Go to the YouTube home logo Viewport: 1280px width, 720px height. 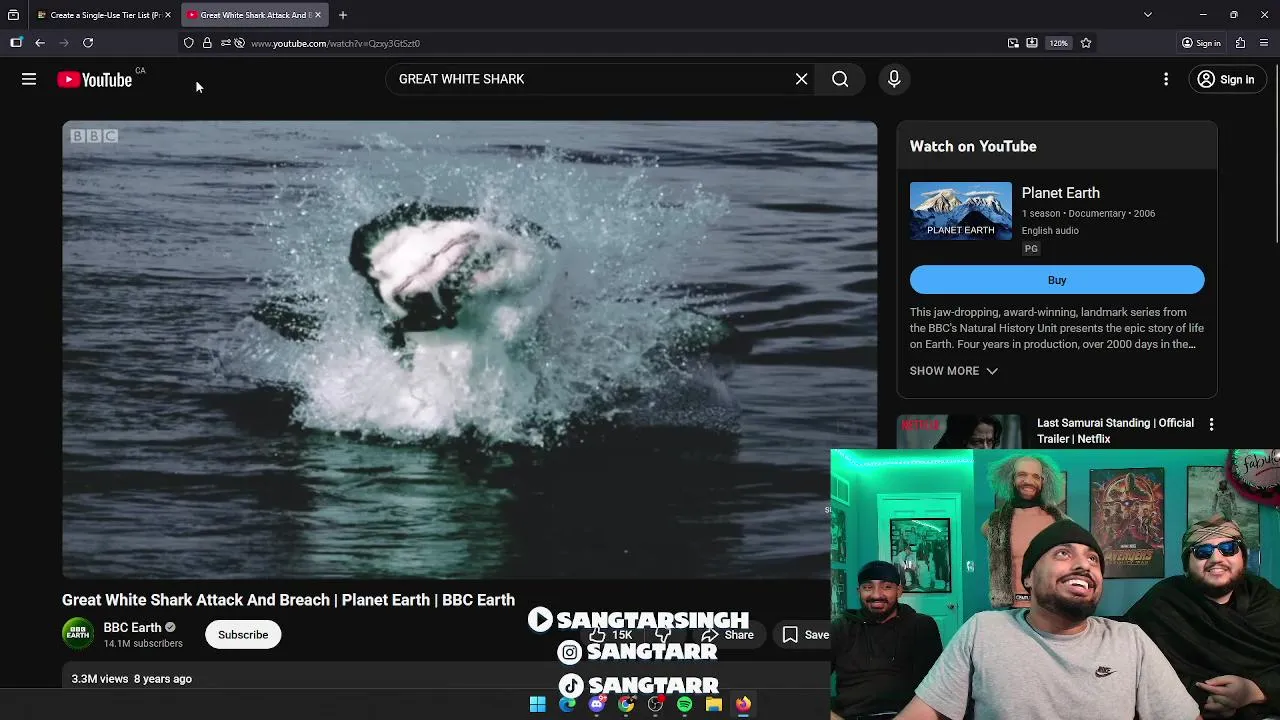95,80
